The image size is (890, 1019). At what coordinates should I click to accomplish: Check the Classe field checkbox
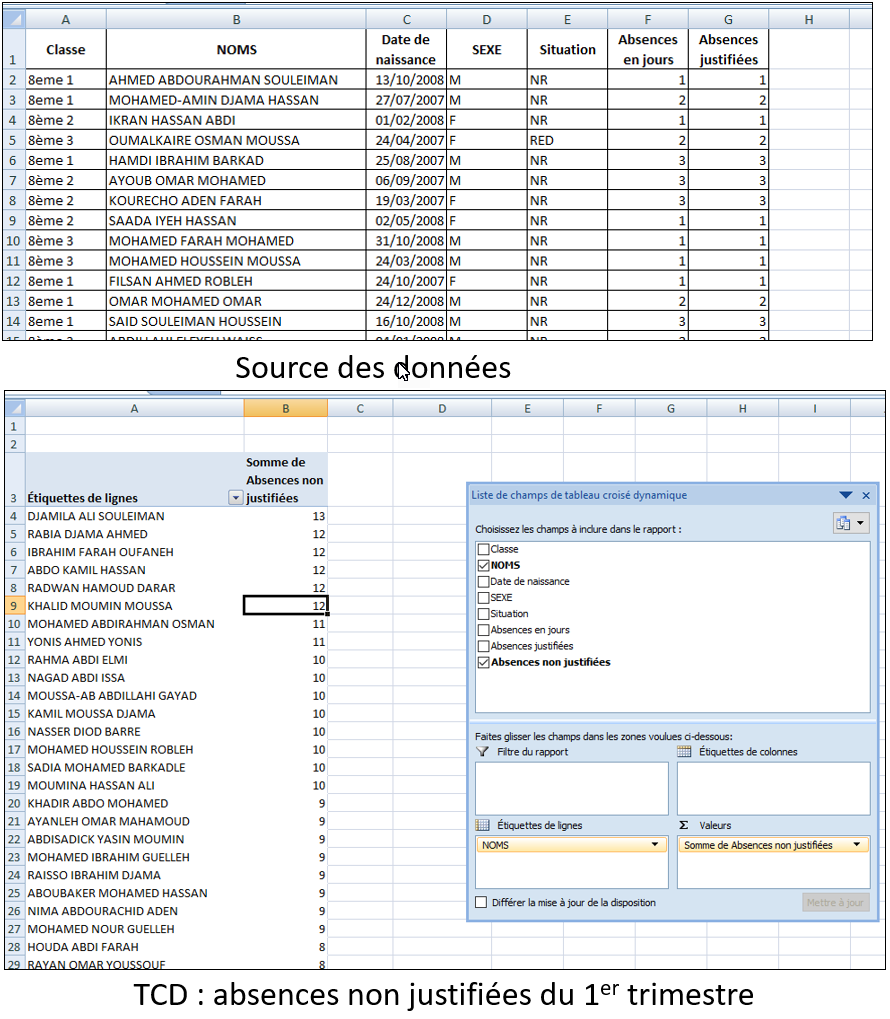tap(483, 549)
